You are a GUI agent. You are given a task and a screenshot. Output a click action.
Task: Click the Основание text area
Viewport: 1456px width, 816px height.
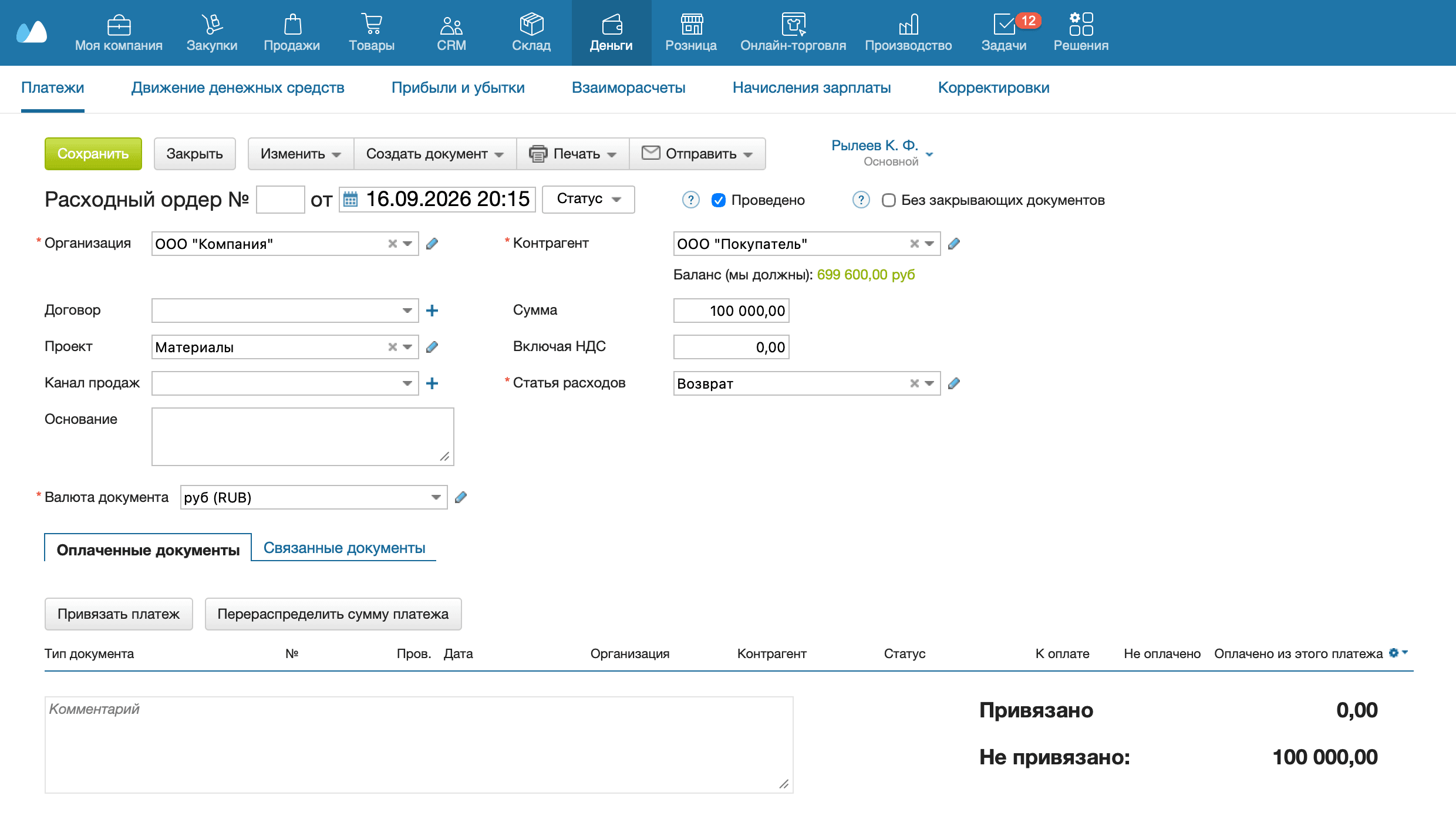(303, 437)
